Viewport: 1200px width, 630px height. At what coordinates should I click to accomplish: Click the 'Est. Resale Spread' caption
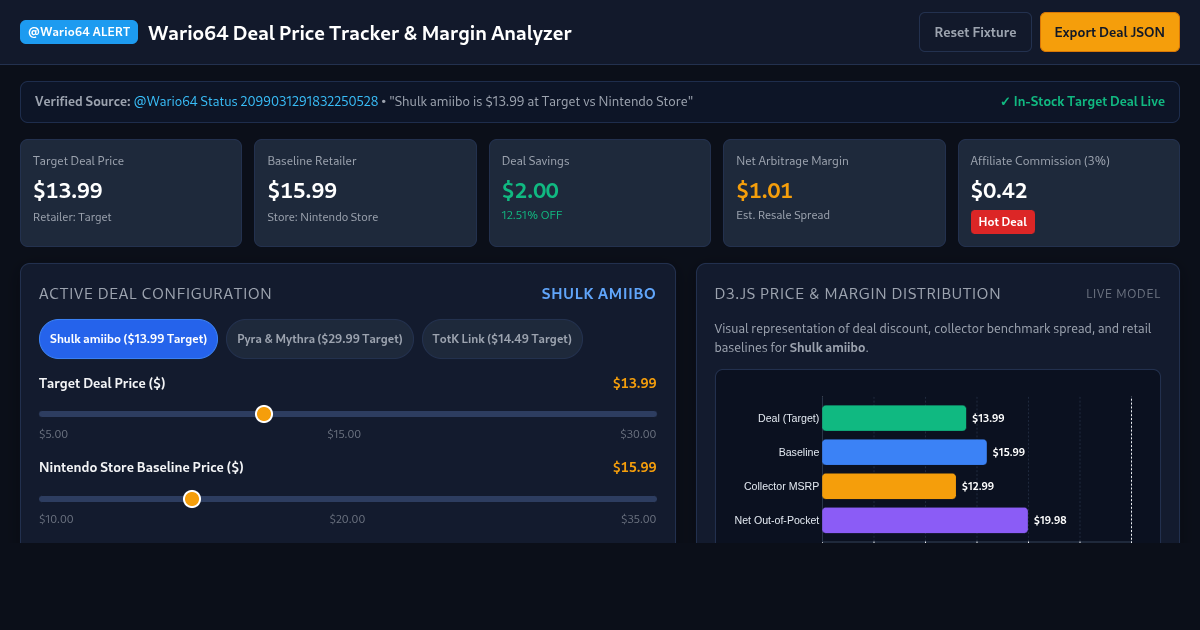tap(783, 215)
